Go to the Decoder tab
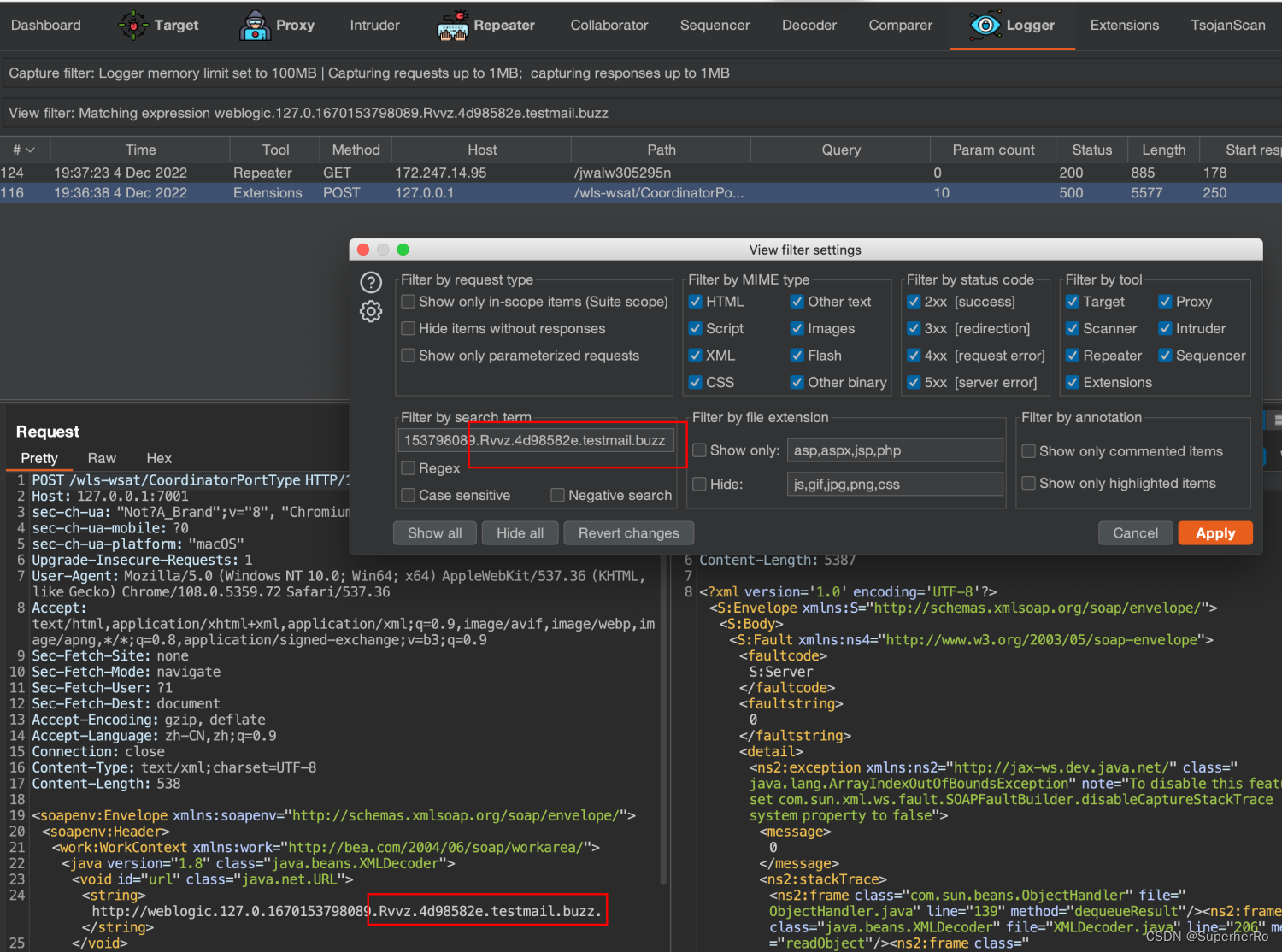 click(x=809, y=26)
